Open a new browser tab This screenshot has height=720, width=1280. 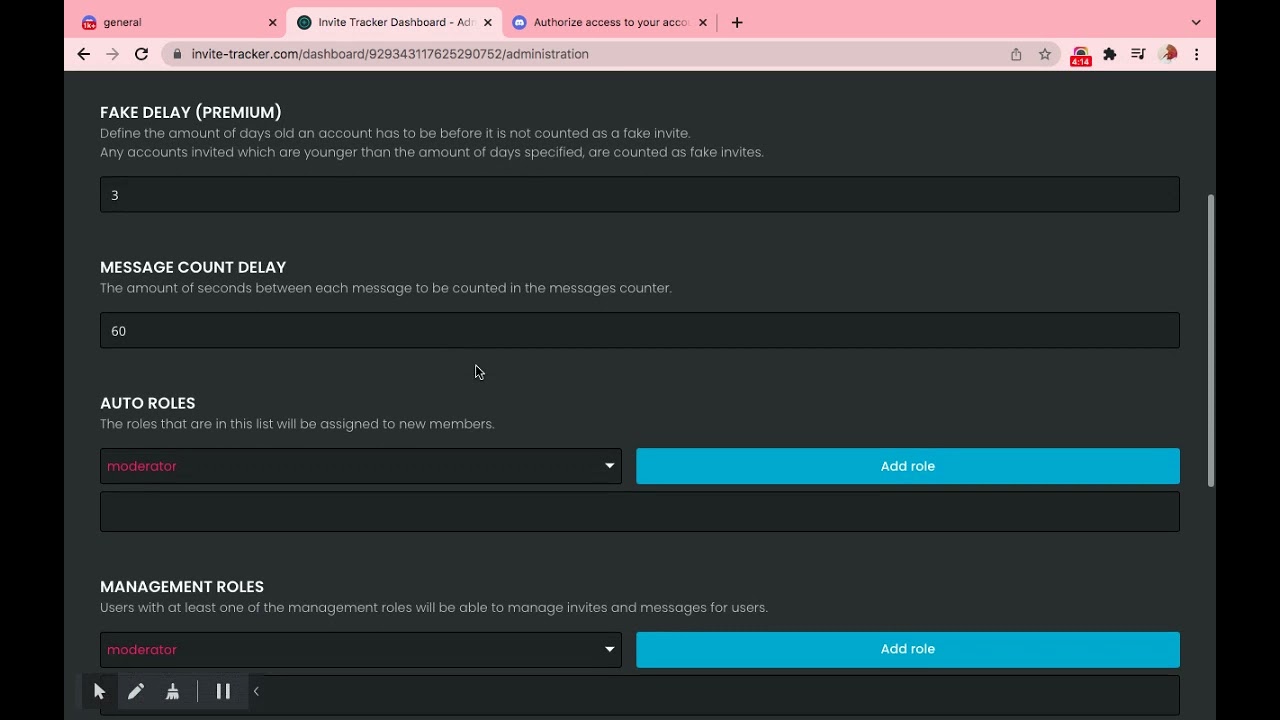pyautogui.click(x=737, y=22)
